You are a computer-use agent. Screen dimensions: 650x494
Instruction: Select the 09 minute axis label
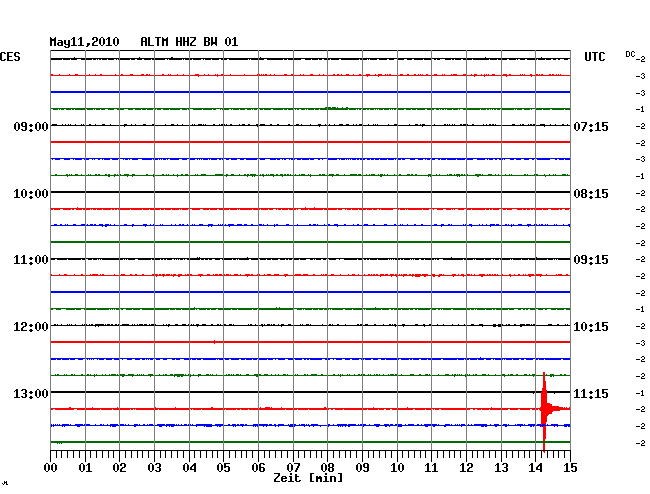point(362,468)
